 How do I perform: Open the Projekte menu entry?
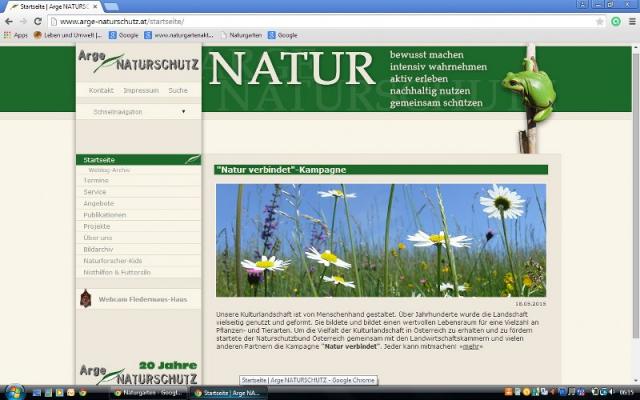point(138,226)
